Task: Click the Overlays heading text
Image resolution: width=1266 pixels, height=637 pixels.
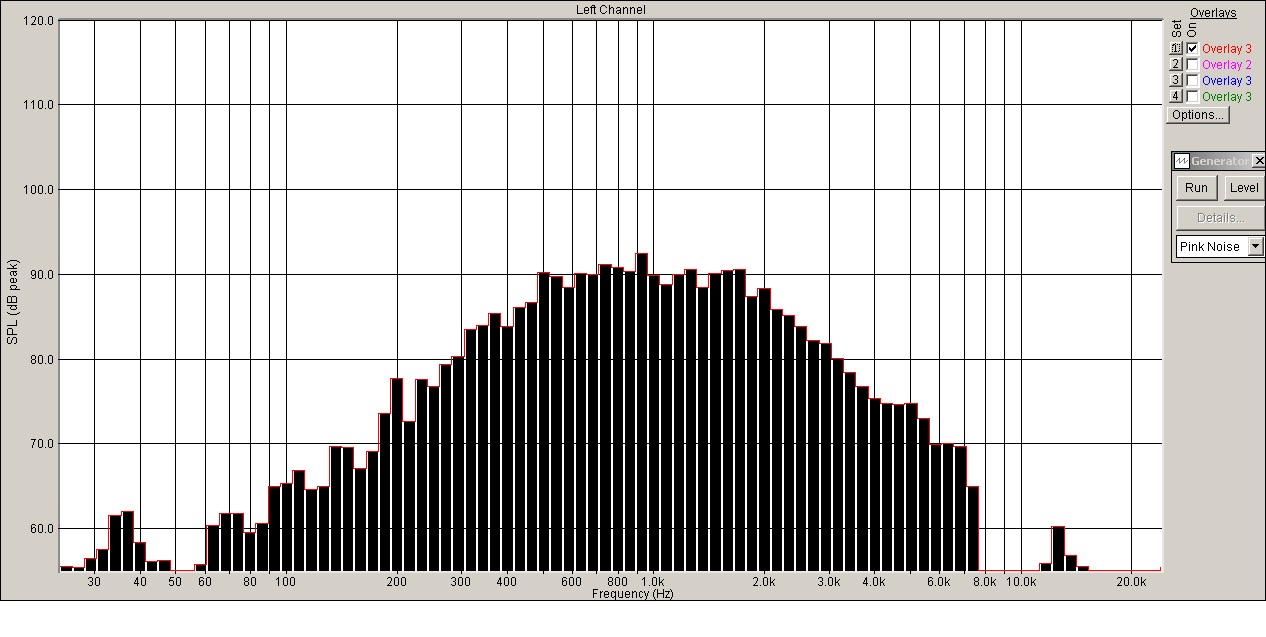Action: (x=1213, y=13)
